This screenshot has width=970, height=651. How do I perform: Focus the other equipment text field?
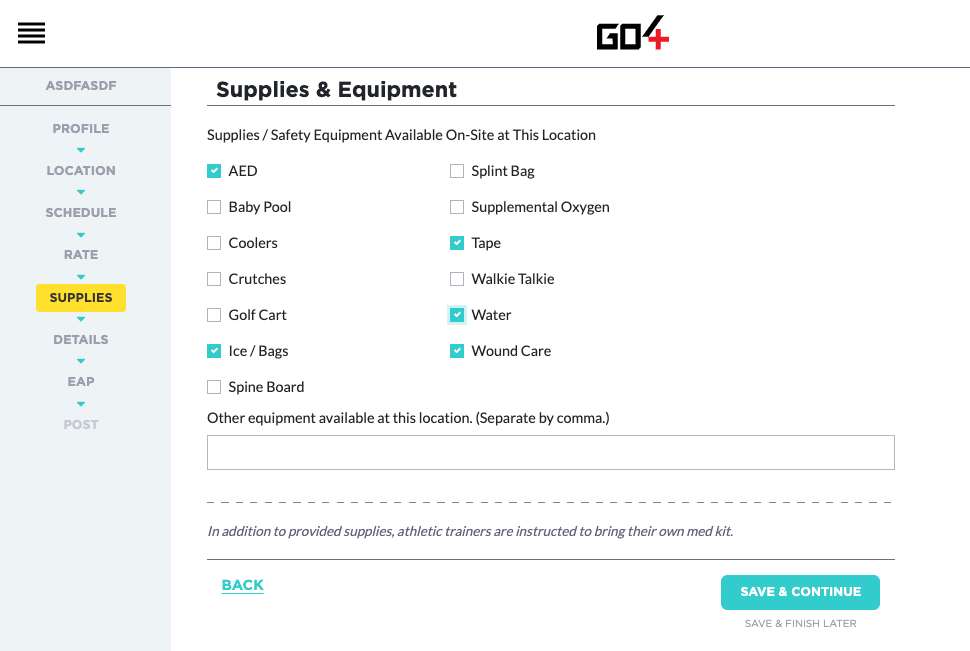551,452
